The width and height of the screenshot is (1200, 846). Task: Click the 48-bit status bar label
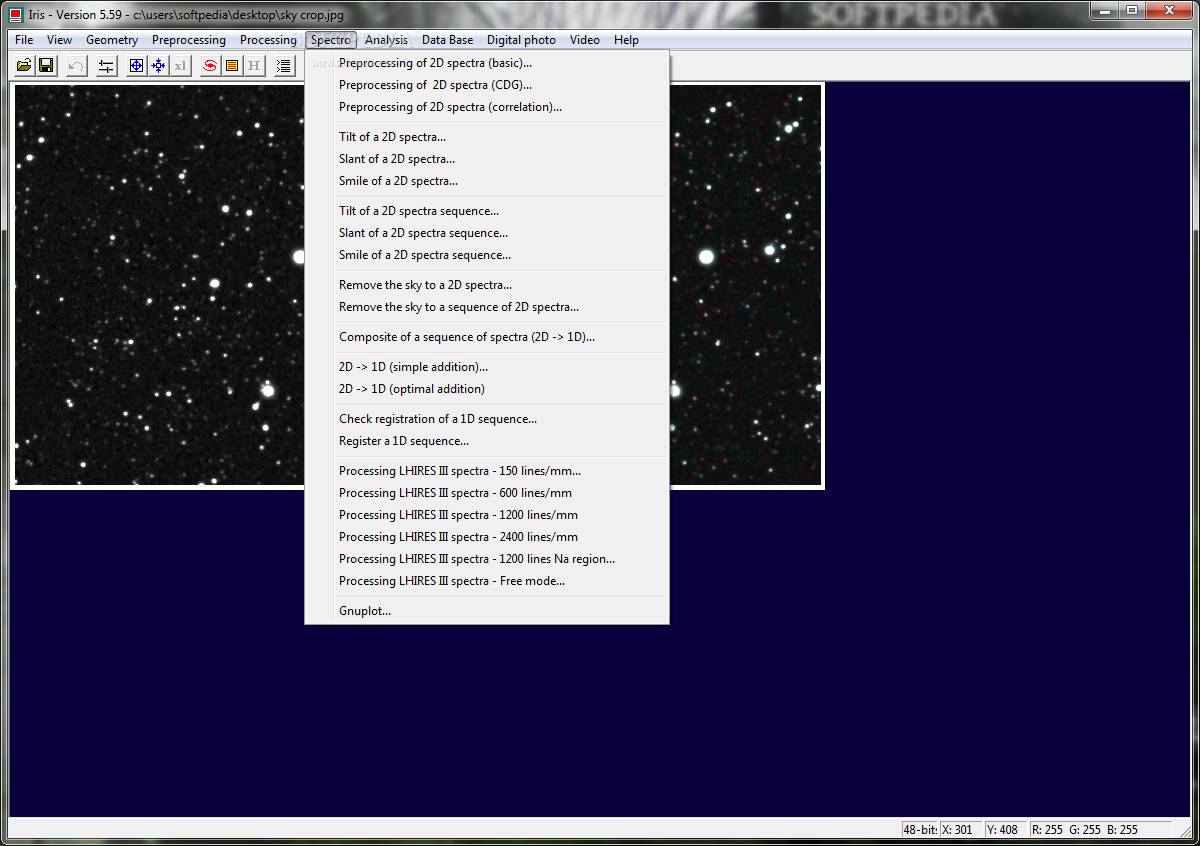click(x=919, y=829)
